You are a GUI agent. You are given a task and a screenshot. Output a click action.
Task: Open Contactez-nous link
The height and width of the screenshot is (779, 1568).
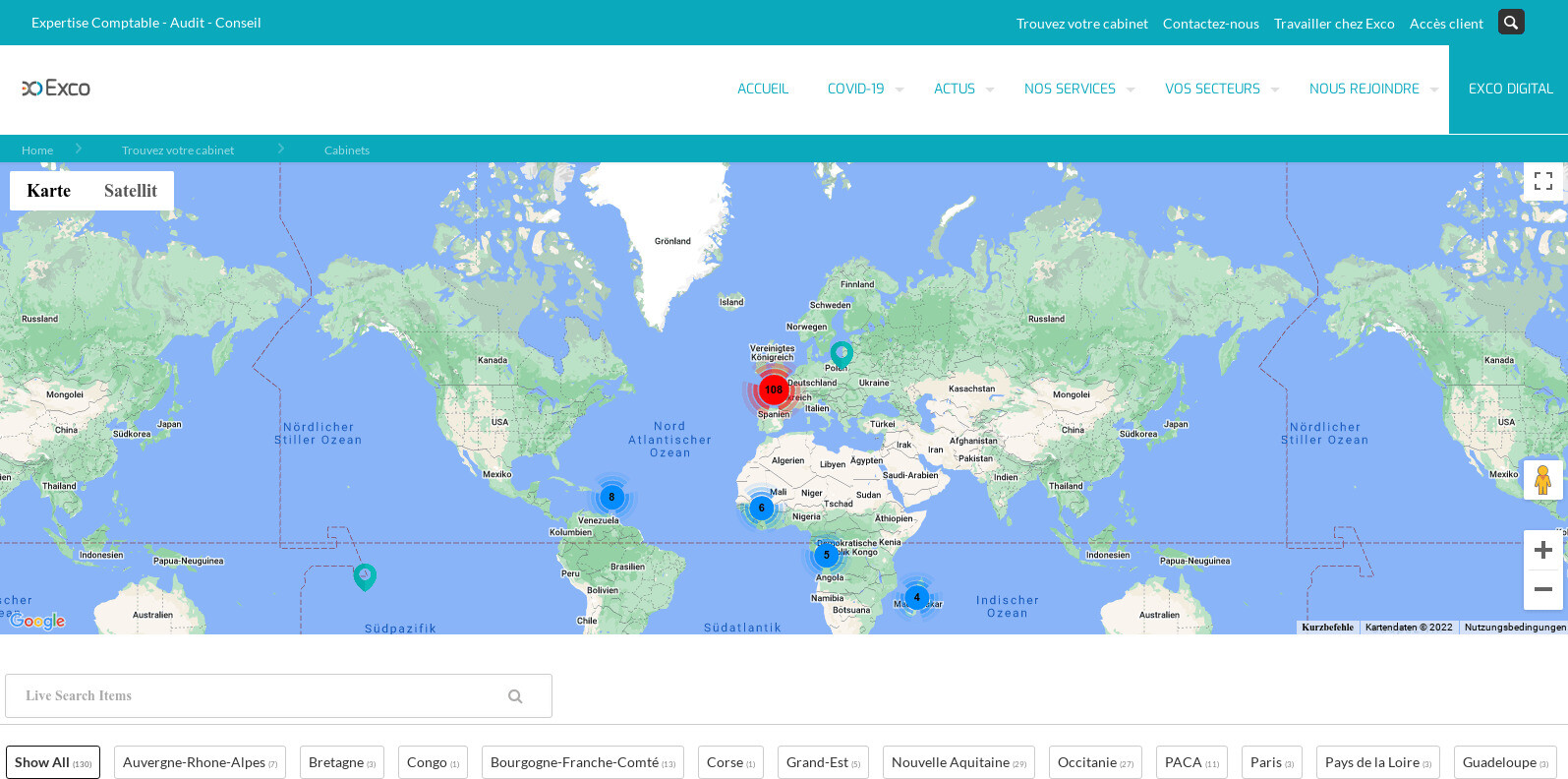tap(1210, 24)
